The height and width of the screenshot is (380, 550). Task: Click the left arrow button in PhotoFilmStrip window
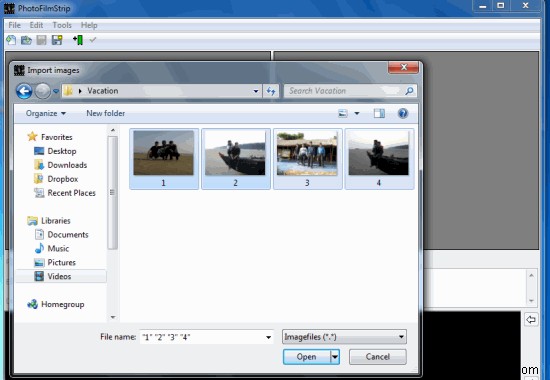pos(531,319)
